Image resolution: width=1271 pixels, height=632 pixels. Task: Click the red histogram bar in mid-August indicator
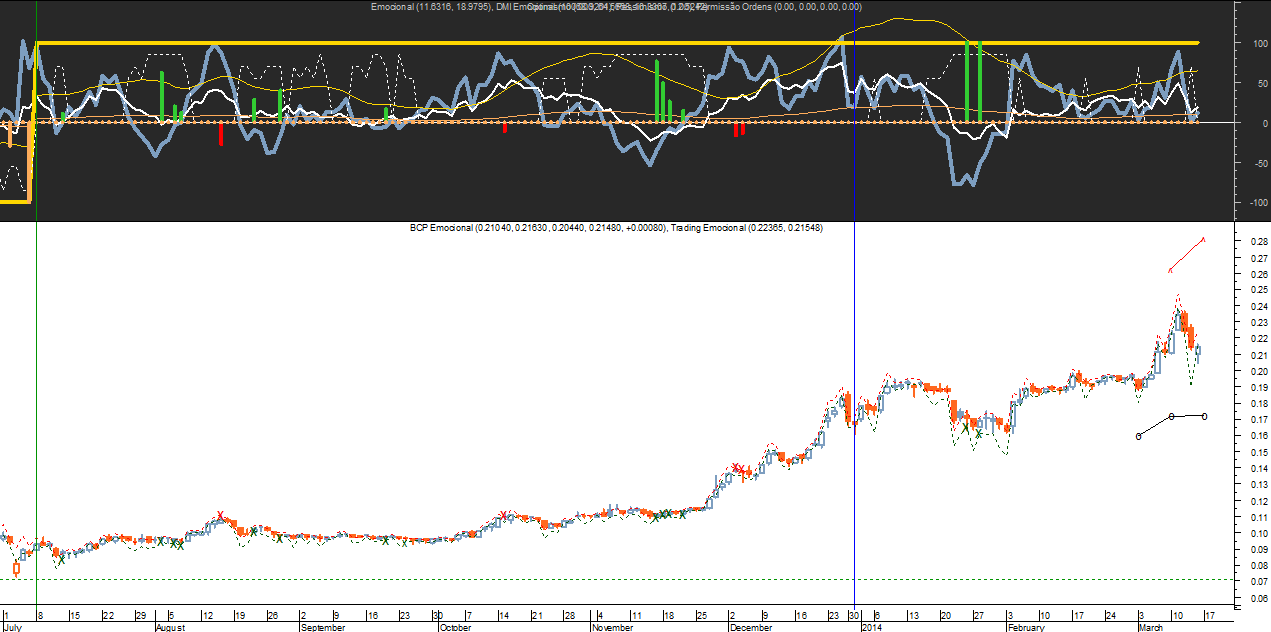tap(222, 133)
